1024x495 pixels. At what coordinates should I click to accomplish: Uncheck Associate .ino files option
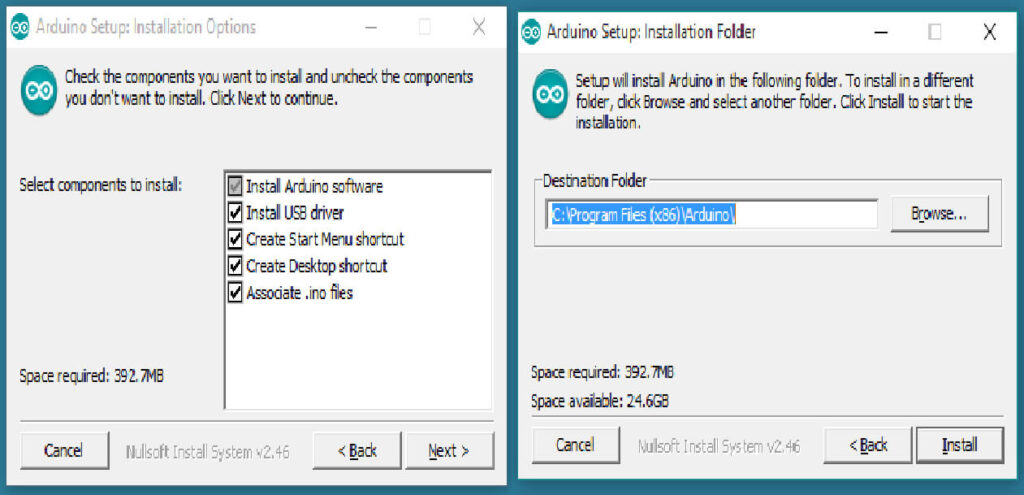[x=235, y=293]
